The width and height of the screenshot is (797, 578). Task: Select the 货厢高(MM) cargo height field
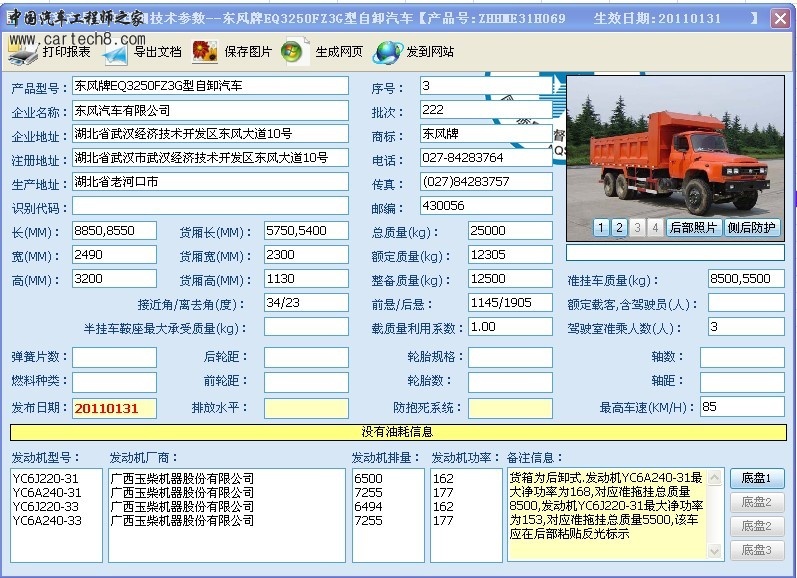click(306, 279)
